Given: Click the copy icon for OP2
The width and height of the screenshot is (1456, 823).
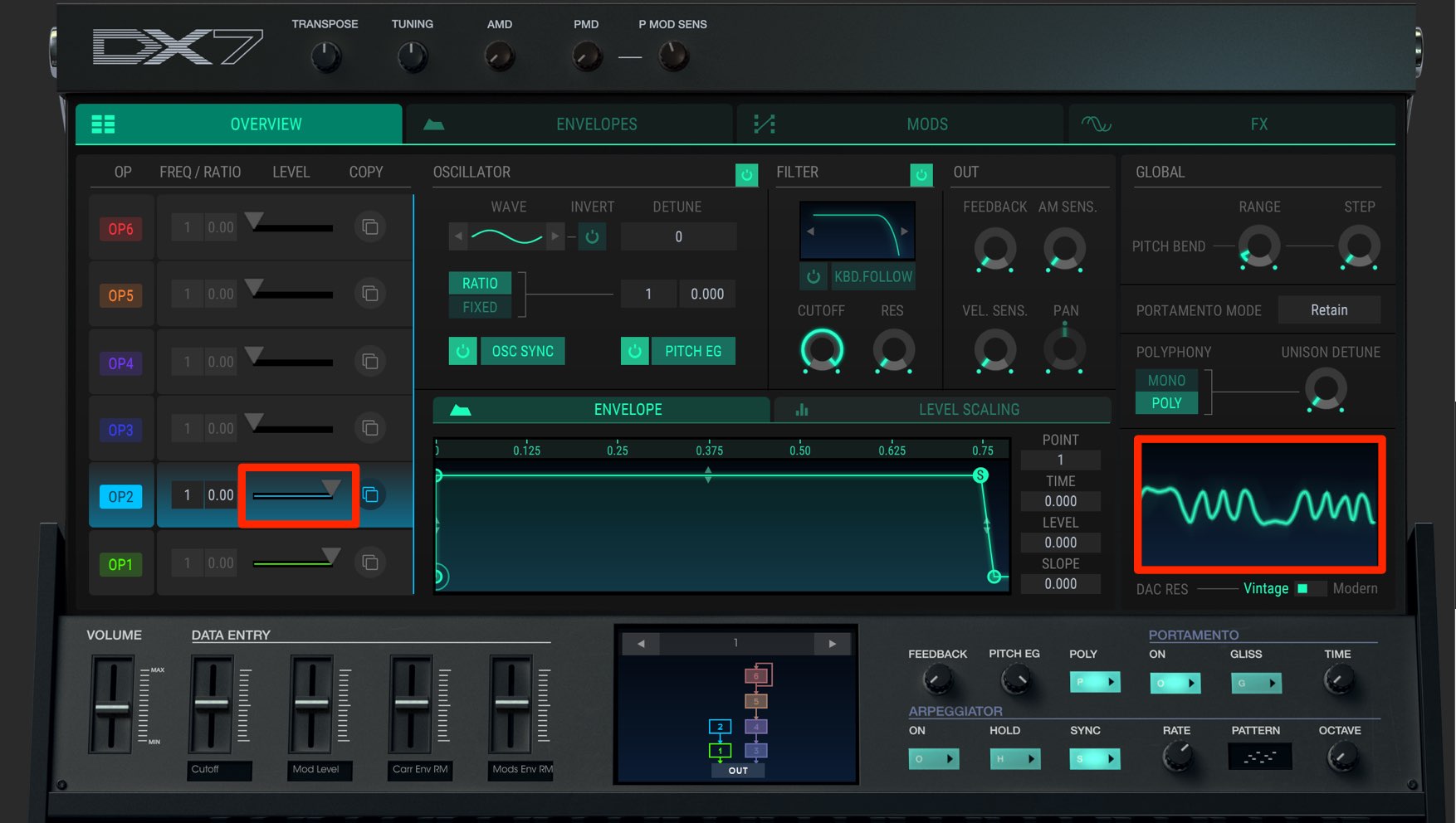Looking at the screenshot, I should [x=371, y=495].
